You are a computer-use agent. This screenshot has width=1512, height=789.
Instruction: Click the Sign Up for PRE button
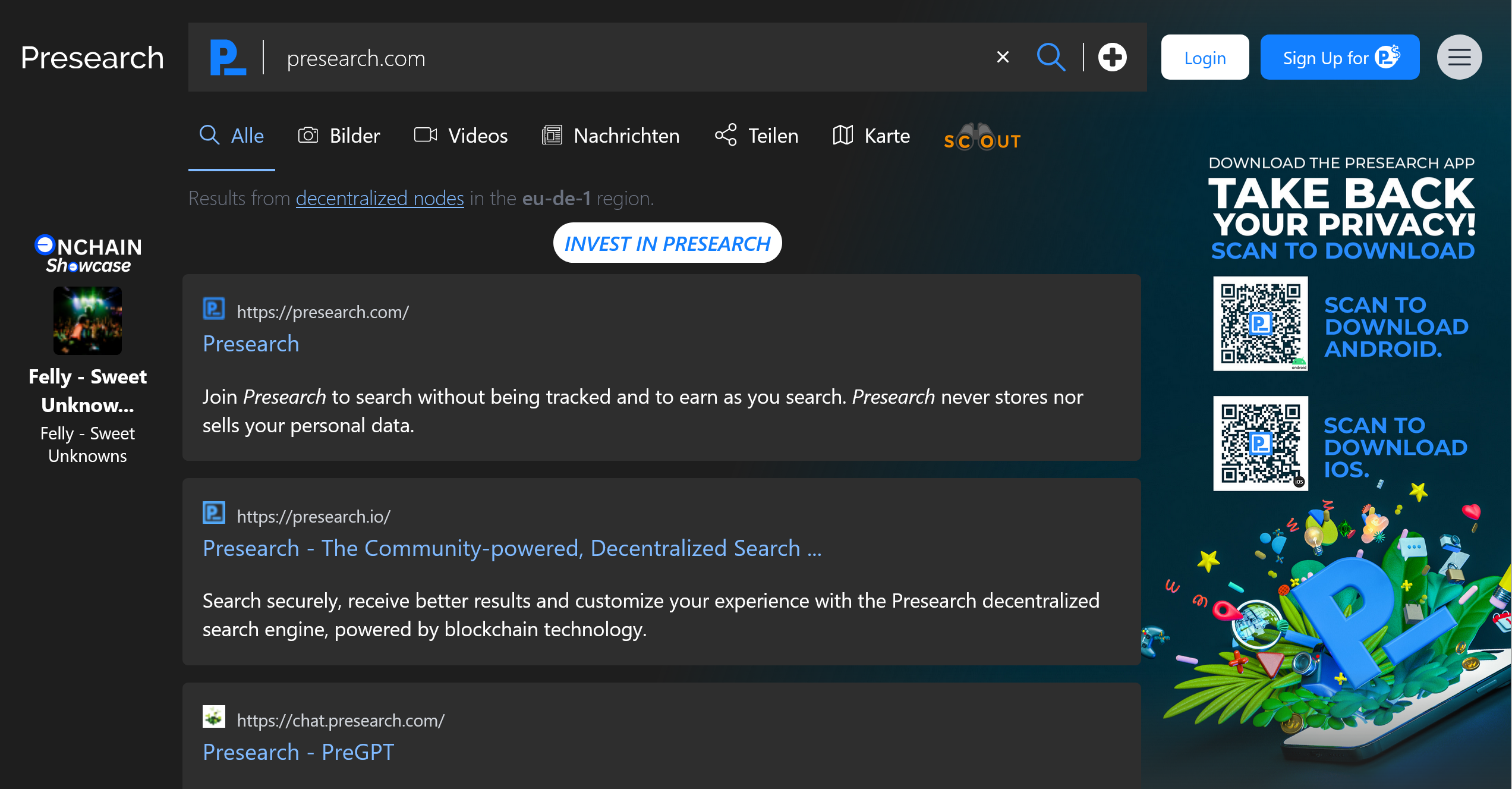click(x=1340, y=57)
